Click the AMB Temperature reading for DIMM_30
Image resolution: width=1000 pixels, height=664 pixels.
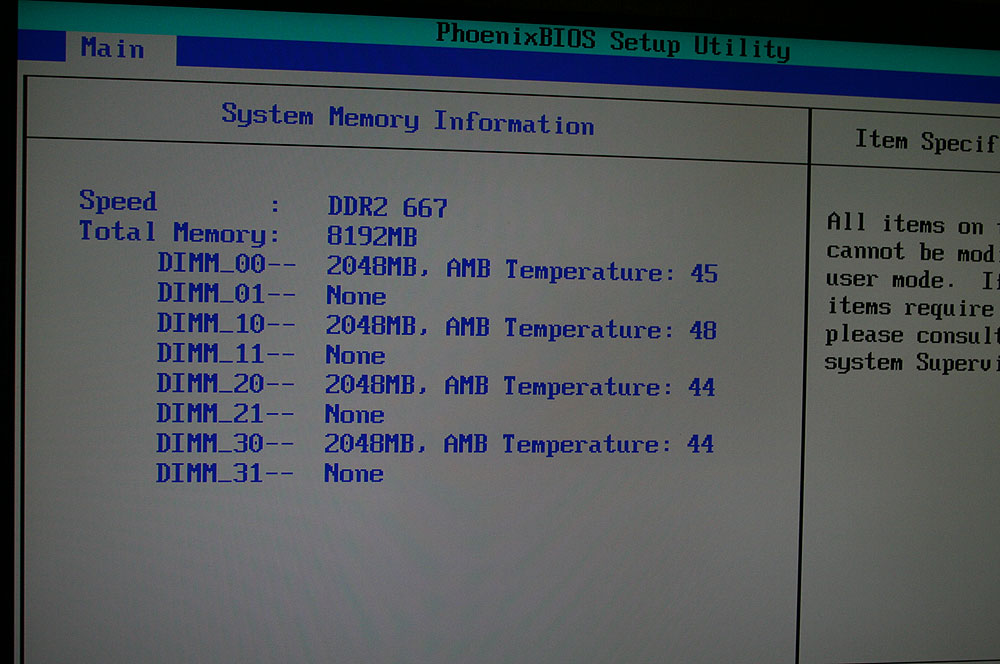(579, 444)
